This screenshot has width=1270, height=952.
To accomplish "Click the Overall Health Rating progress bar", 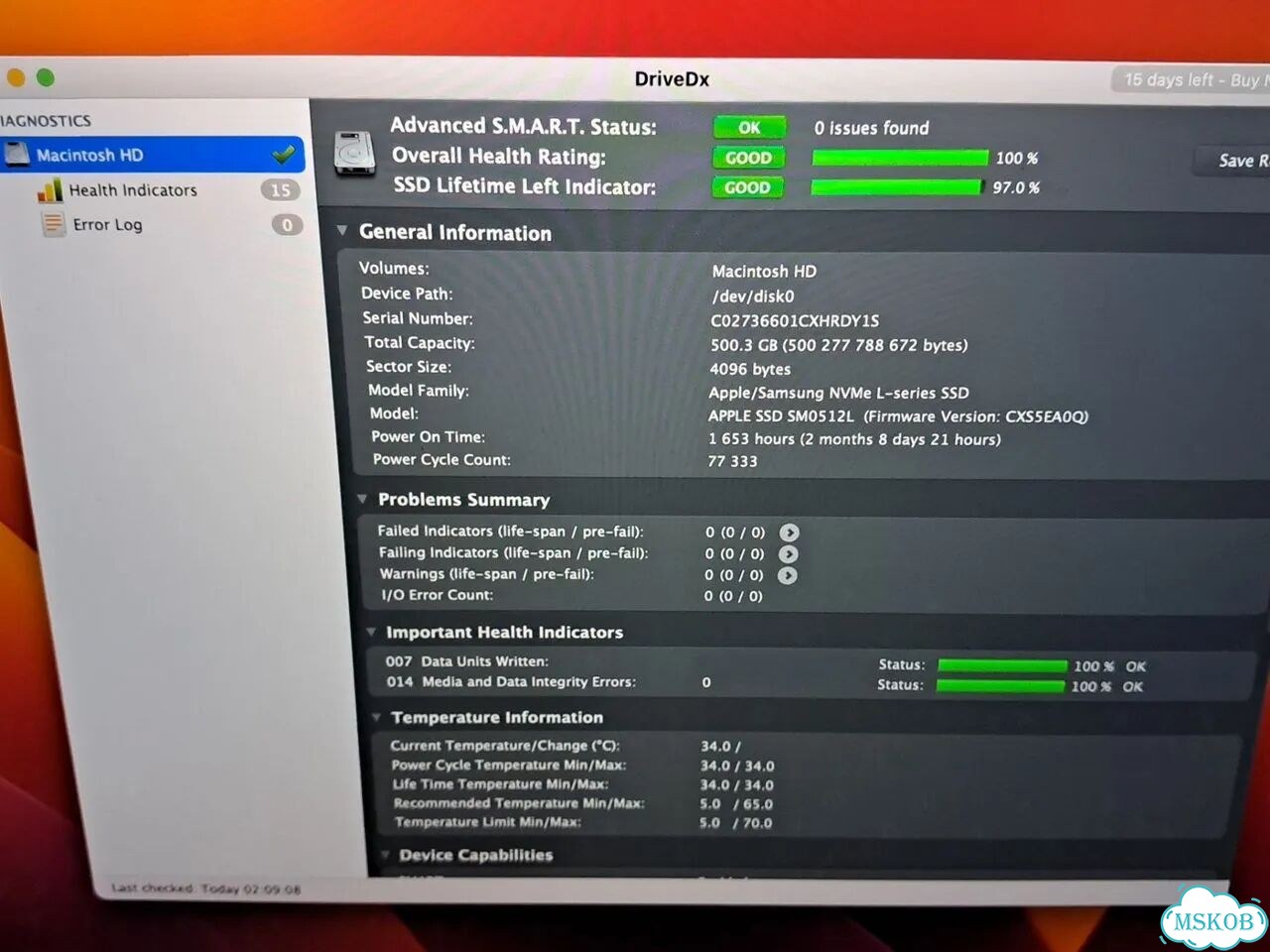I will [x=900, y=158].
